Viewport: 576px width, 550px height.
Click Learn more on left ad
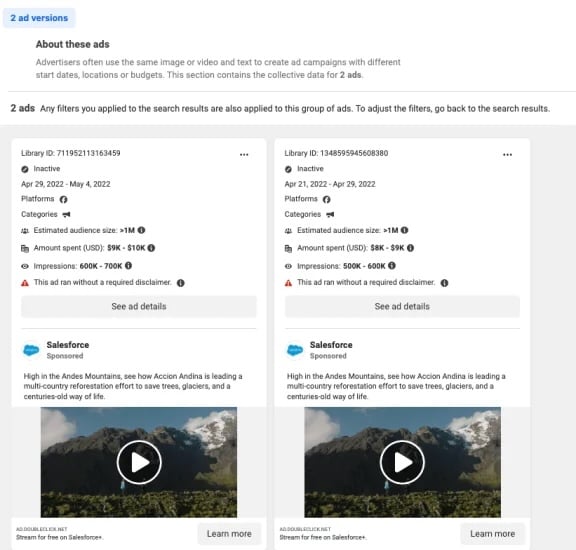[x=229, y=533]
